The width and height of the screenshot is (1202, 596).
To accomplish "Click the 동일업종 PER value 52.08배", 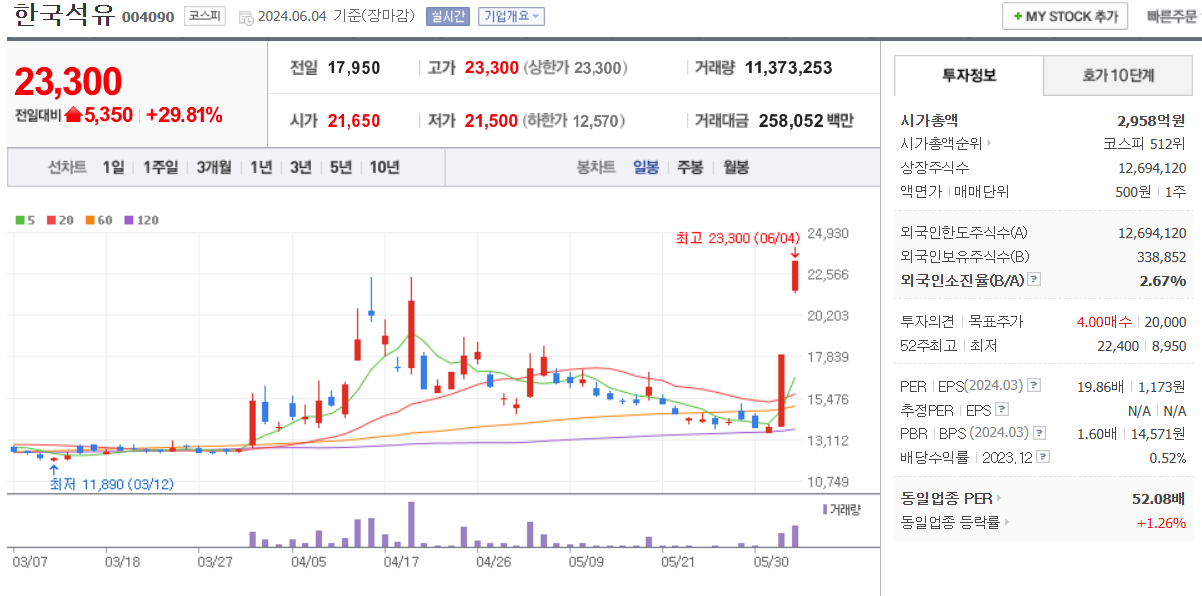I will pos(1158,498).
